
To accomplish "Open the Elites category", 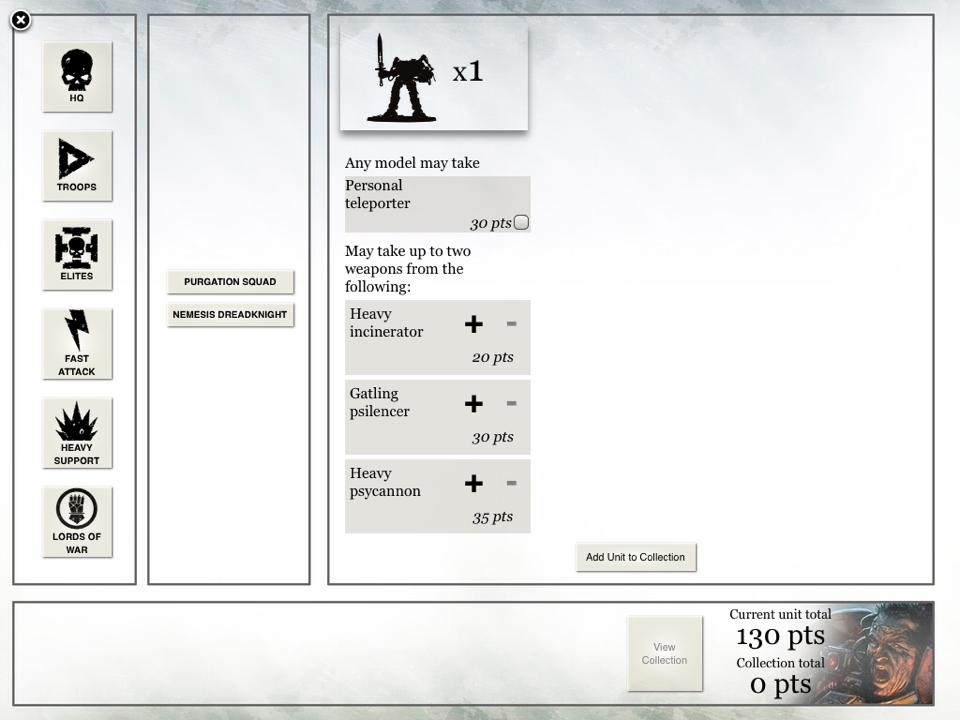I will tap(77, 255).
